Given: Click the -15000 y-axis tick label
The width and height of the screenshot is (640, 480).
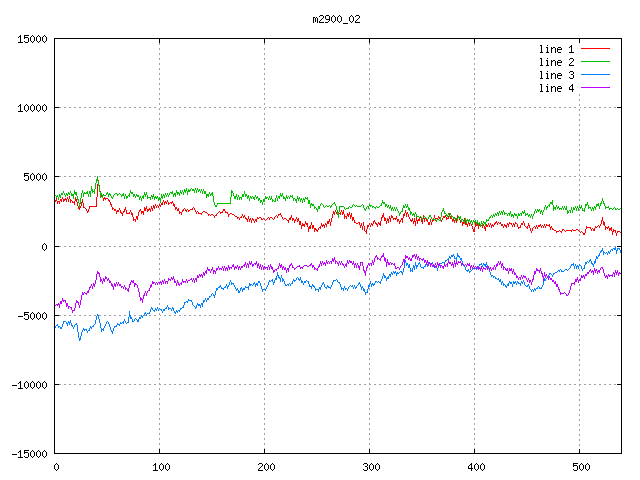Looking at the screenshot, I should pyautogui.click(x=29, y=453).
